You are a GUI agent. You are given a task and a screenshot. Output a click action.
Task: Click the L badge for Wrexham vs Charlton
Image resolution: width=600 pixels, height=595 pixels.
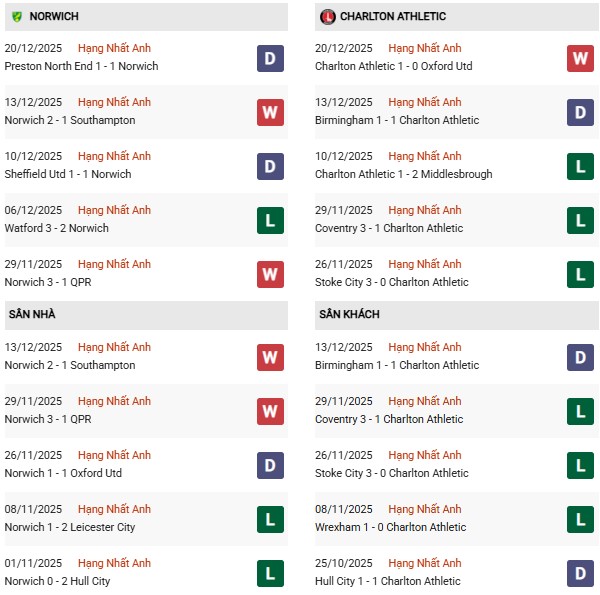pos(580,519)
